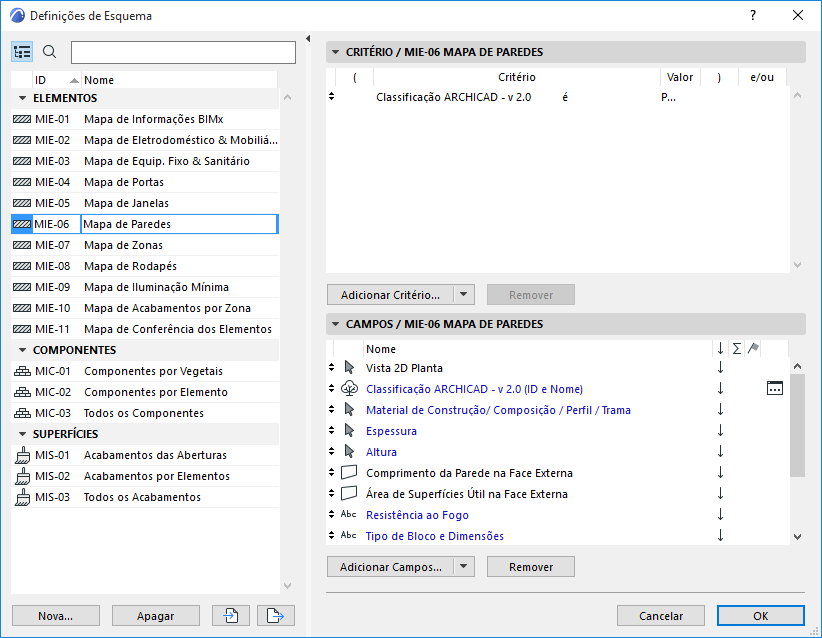Click the Mapa de Paredes name edit field
The width and height of the screenshot is (822, 638).
(179, 224)
